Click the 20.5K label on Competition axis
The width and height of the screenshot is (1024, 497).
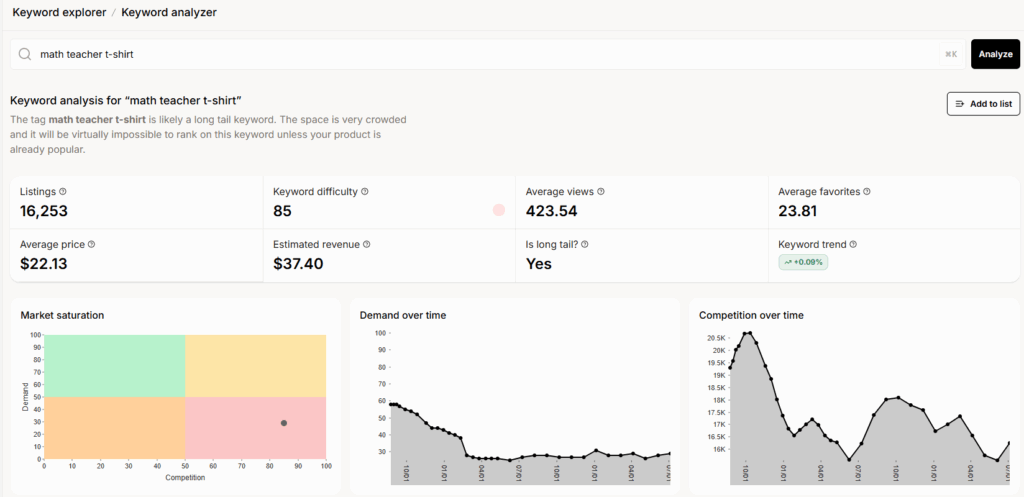[x=716, y=338]
